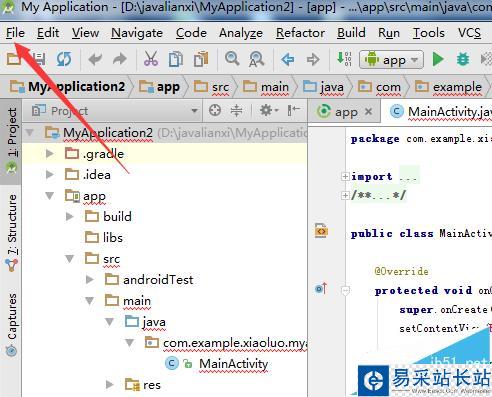Click the src breadcrumb item
Viewport: 492px width, 397px height.
(x=212, y=87)
